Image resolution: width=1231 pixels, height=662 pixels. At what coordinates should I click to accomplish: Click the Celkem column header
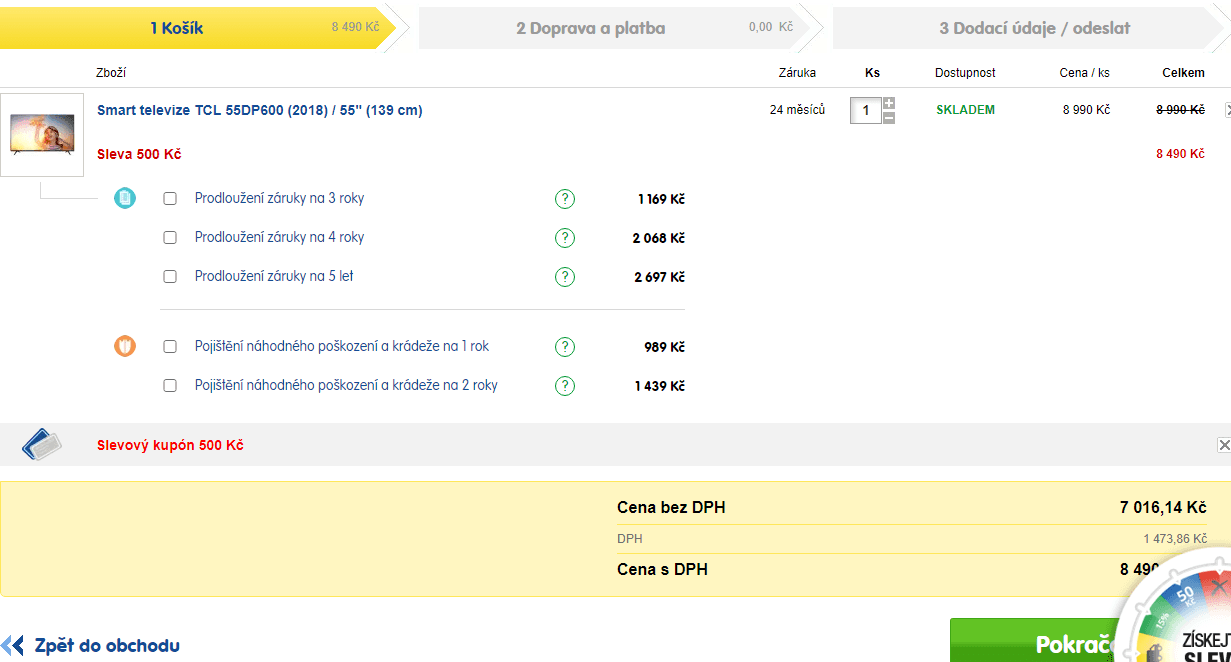[x=1183, y=73]
